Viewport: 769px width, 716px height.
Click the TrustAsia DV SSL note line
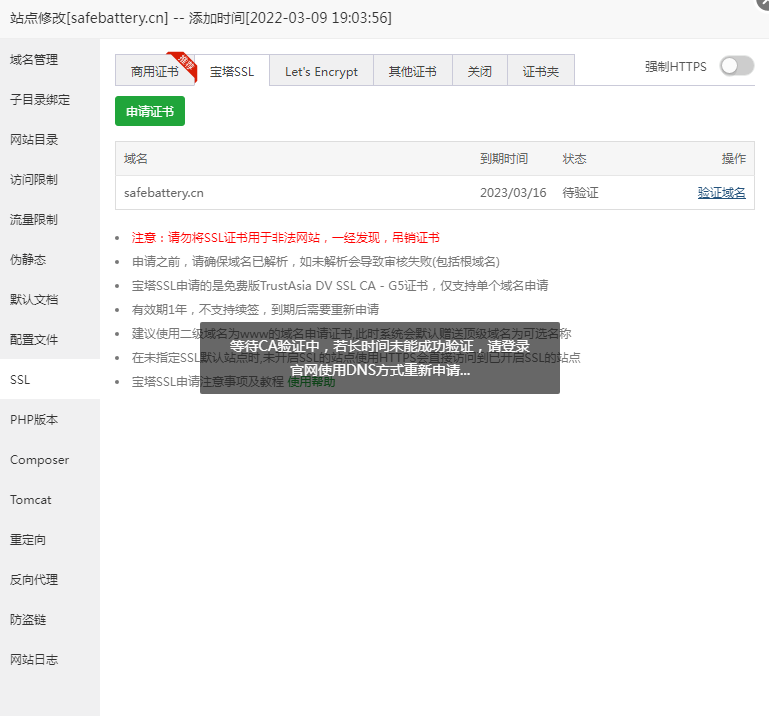coord(340,285)
